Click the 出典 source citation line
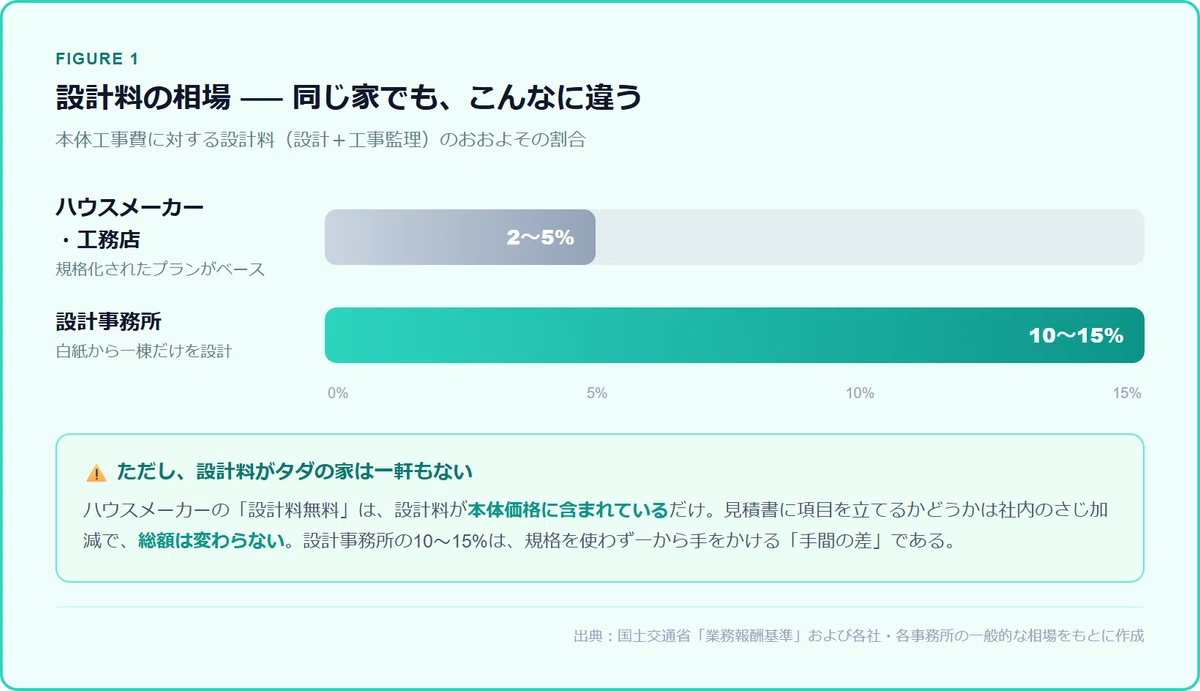The image size is (1200, 691). [x=859, y=635]
